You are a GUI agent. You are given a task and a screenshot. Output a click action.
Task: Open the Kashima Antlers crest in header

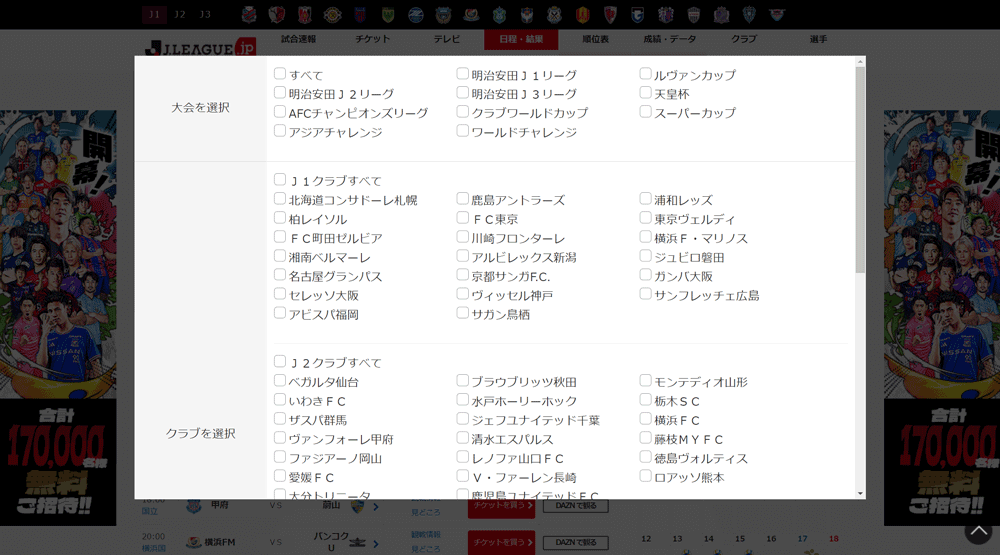pos(277,14)
